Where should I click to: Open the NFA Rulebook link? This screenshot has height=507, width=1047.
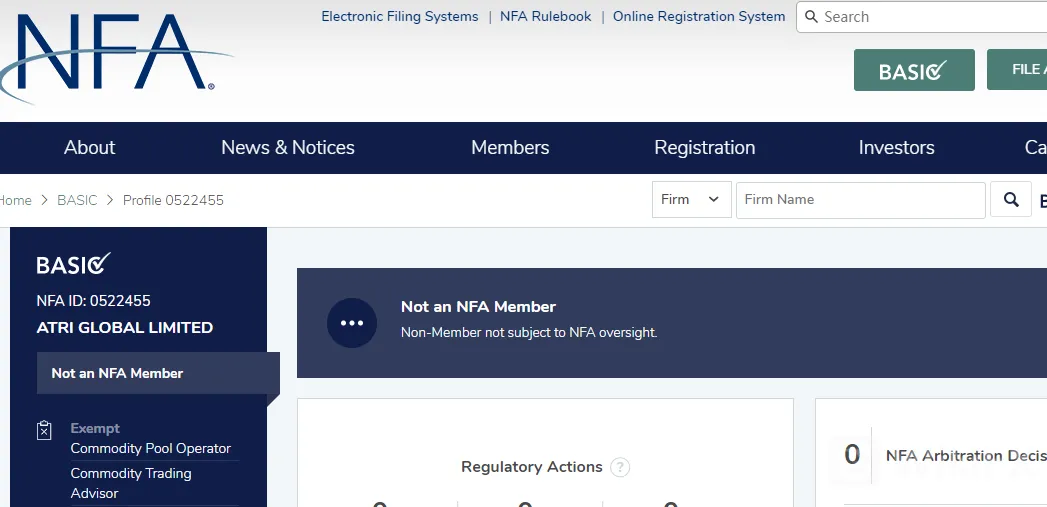pyautogui.click(x=546, y=17)
